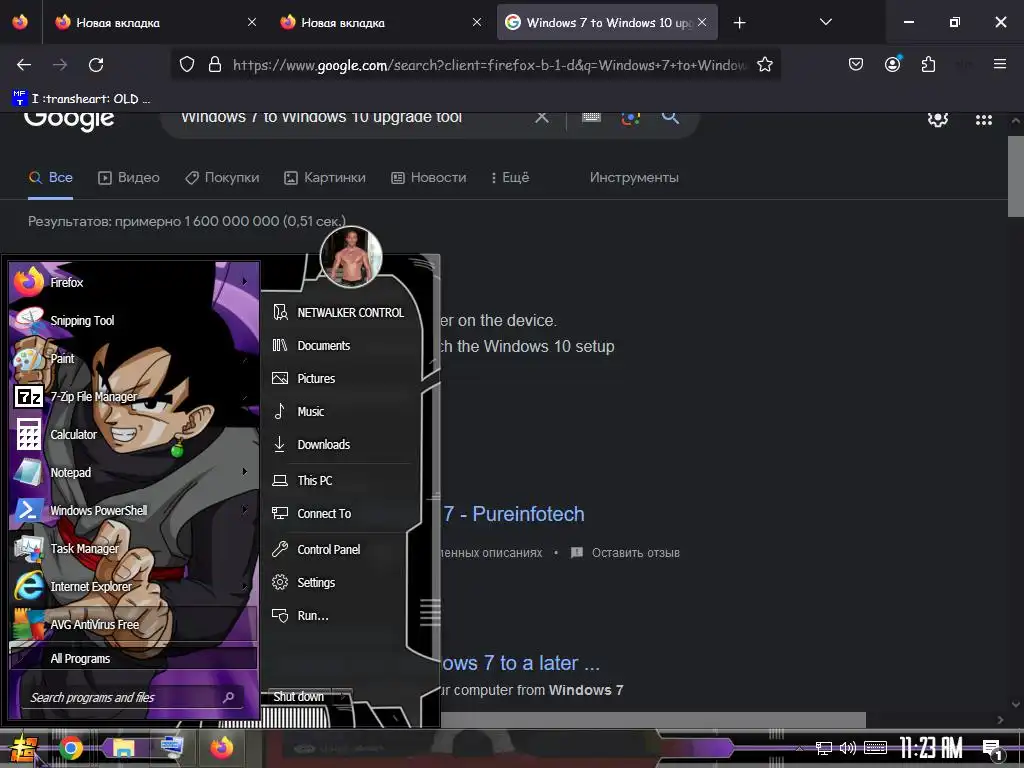Launch Windows PowerShell
Viewport: 1024px width, 768px height.
133,510
